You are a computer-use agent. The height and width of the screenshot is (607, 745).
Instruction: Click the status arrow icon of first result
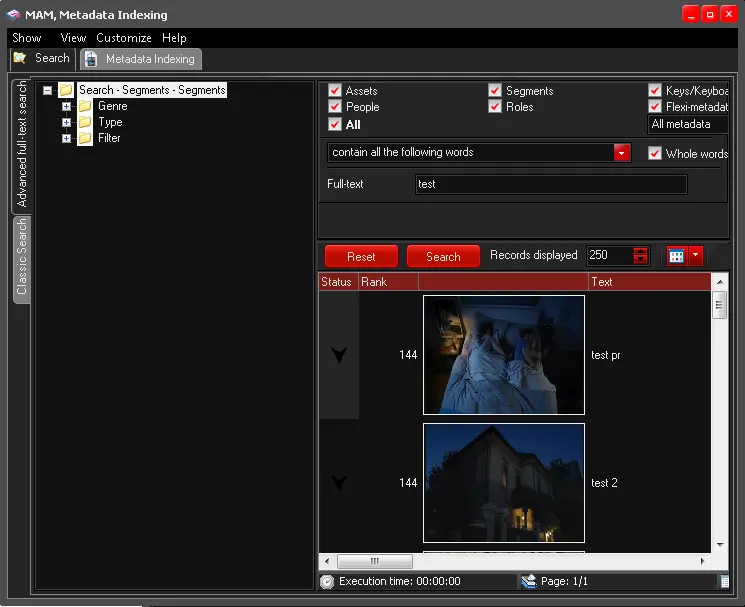[338, 355]
